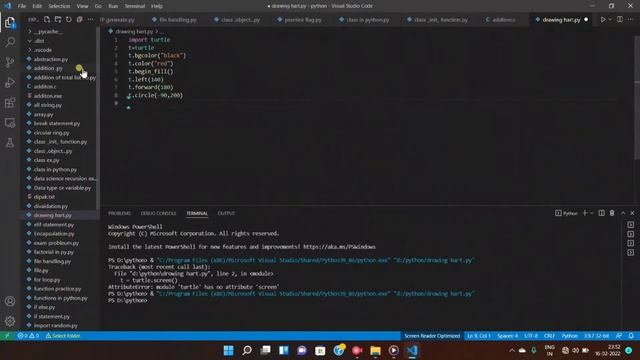The width and height of the screenshot is (640, 360).
Task: Click Select folder in status bar
Action: pyautogui.click(x=63, y=336)
